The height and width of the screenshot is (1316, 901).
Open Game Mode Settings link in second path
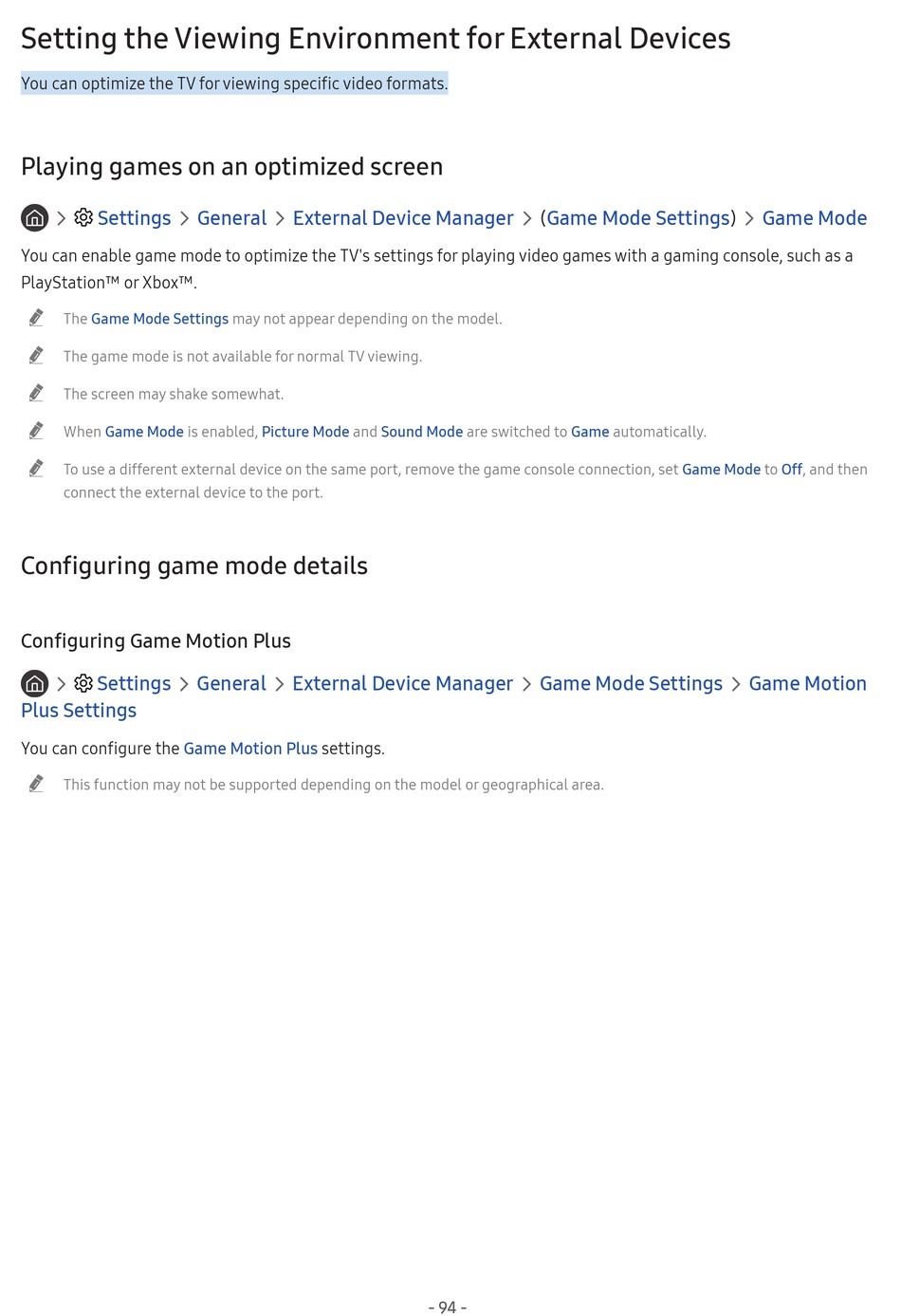tap(631, 684)
